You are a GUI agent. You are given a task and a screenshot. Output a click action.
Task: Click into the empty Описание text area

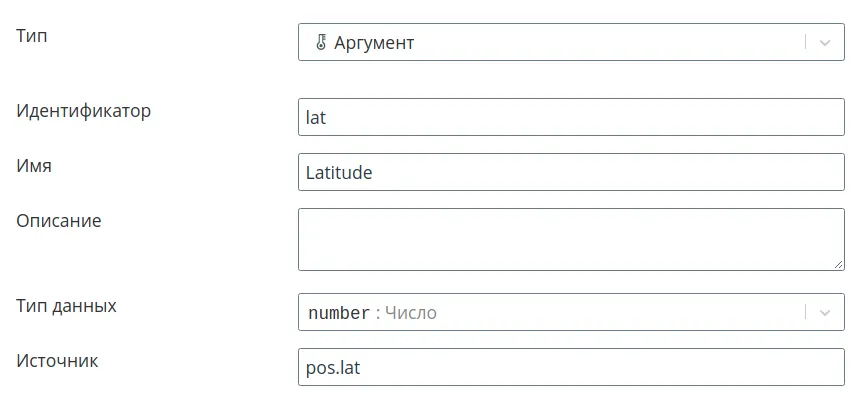[571, 239]
